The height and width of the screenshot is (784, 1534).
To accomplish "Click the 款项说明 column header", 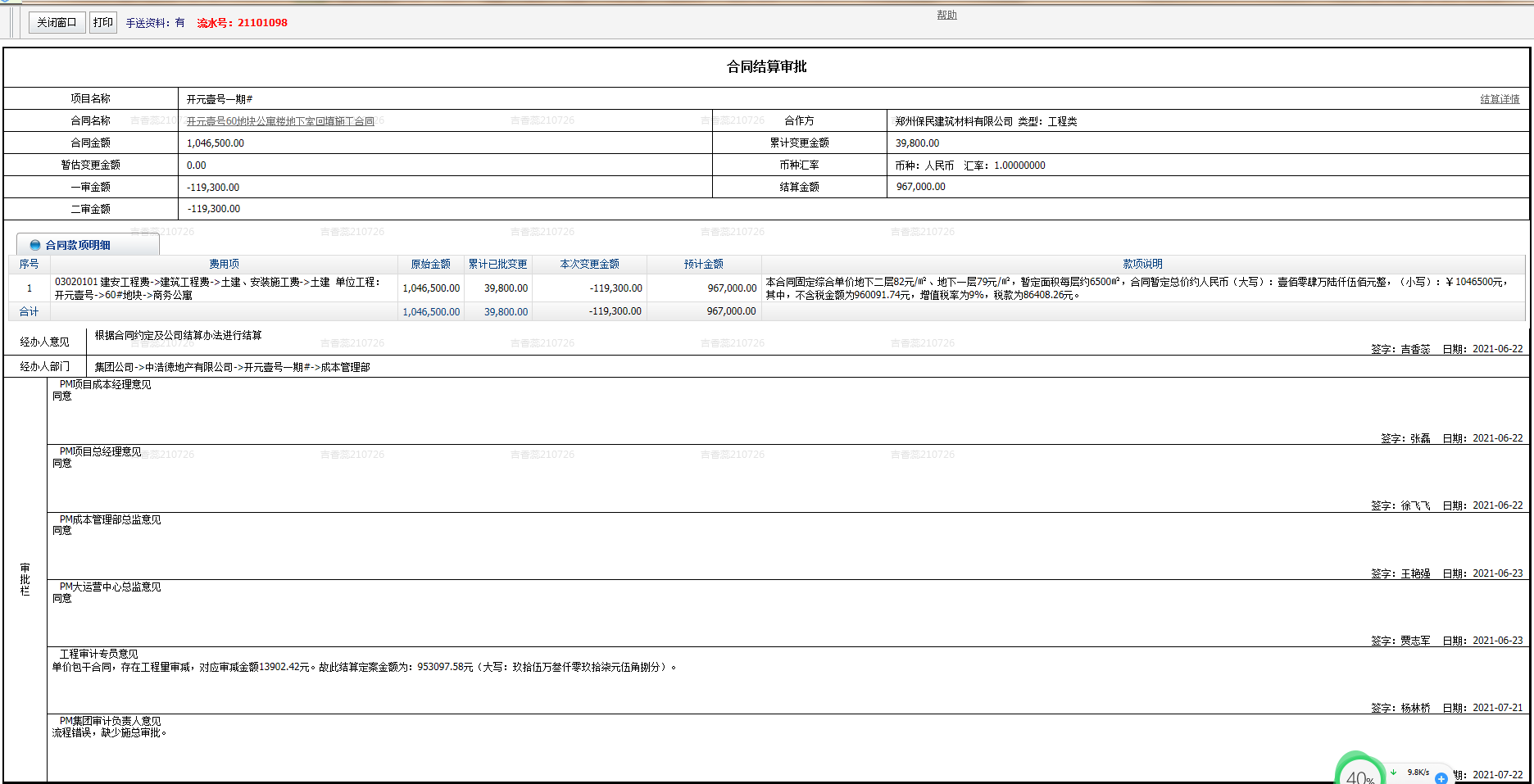I will (x=1142, y=264).
